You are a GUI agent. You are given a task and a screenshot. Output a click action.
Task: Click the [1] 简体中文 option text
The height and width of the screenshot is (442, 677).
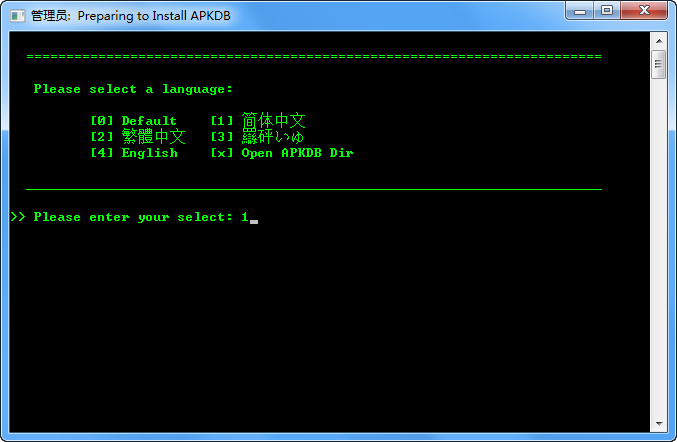(258, 121)
